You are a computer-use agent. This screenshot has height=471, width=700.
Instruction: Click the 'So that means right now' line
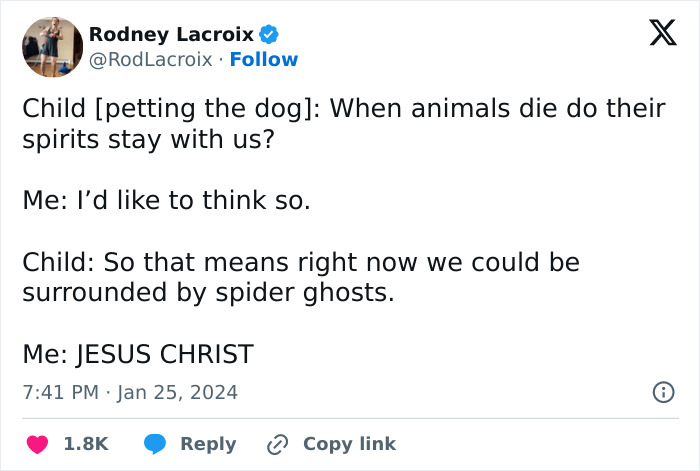[x=300, y=263]
